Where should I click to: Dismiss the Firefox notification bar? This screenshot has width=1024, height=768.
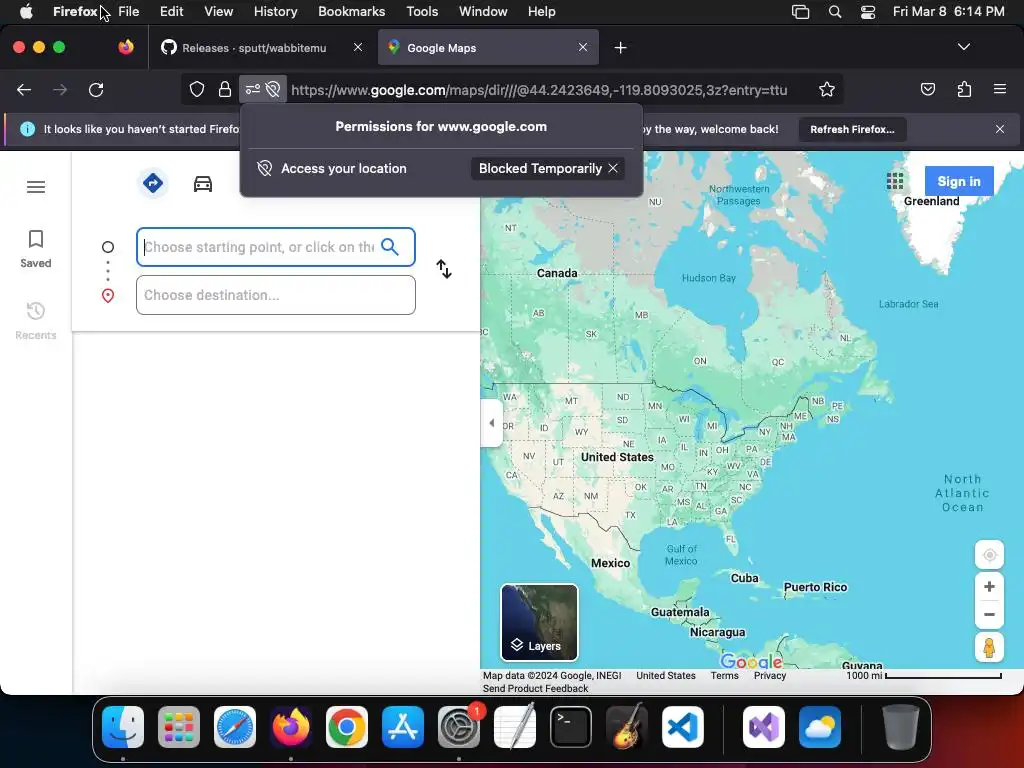click(x=1000, y=129)
